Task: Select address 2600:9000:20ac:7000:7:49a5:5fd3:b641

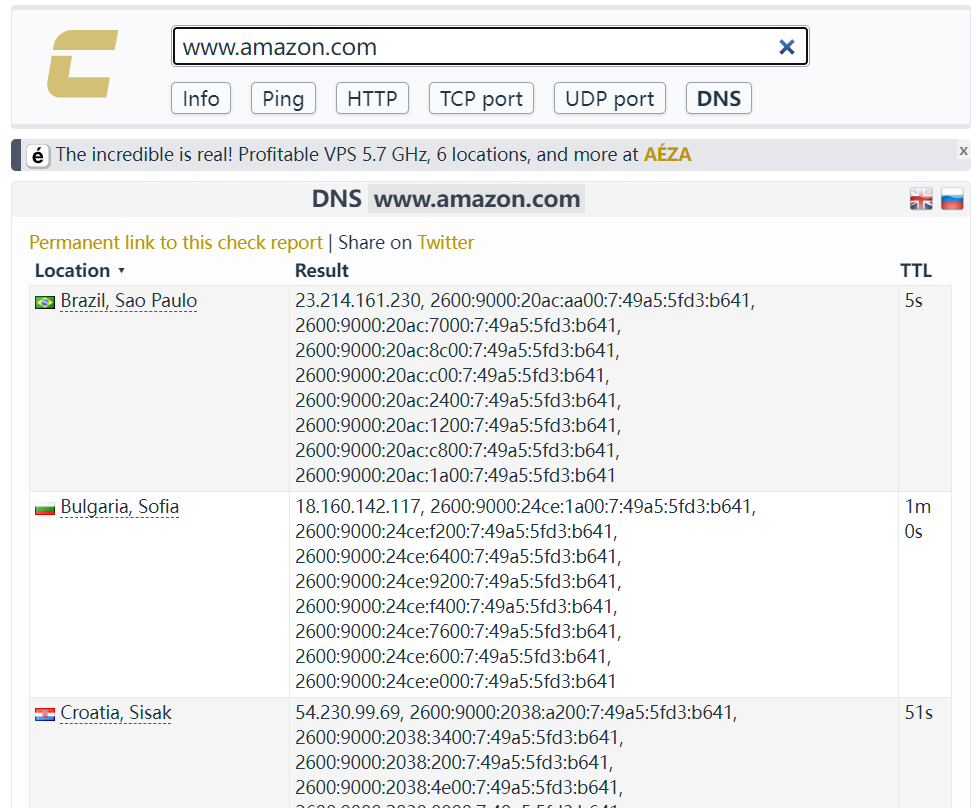Action: [x=456, y=326]
